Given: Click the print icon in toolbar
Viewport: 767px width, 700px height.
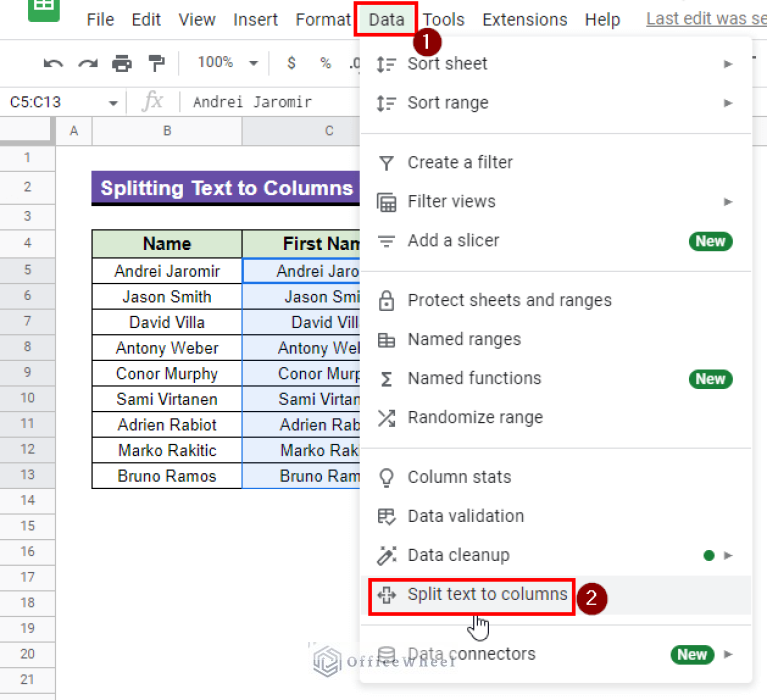Looking at the screenshot, I should click(x=122, y=63).
